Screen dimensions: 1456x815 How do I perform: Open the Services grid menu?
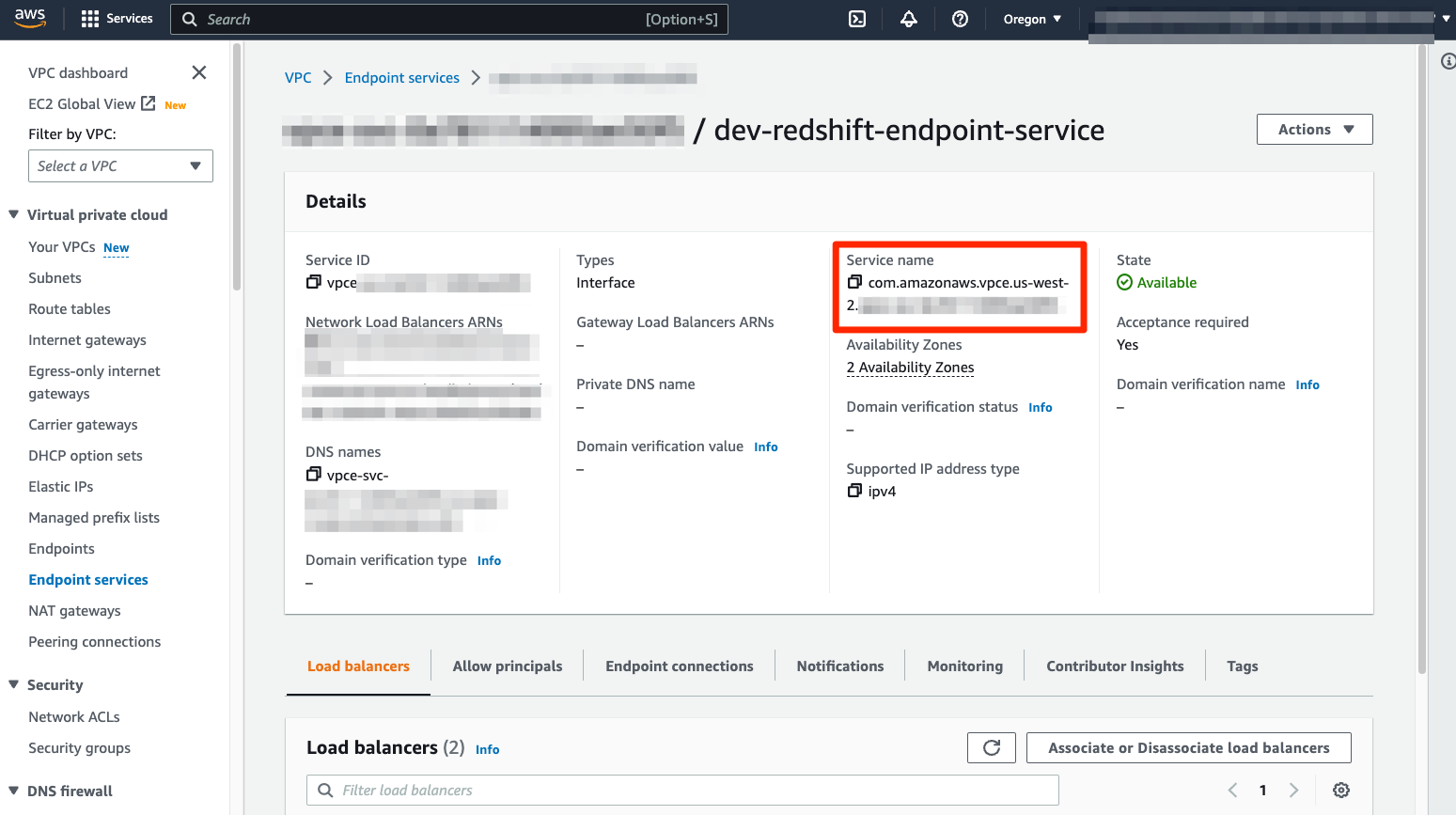point(117,19)
